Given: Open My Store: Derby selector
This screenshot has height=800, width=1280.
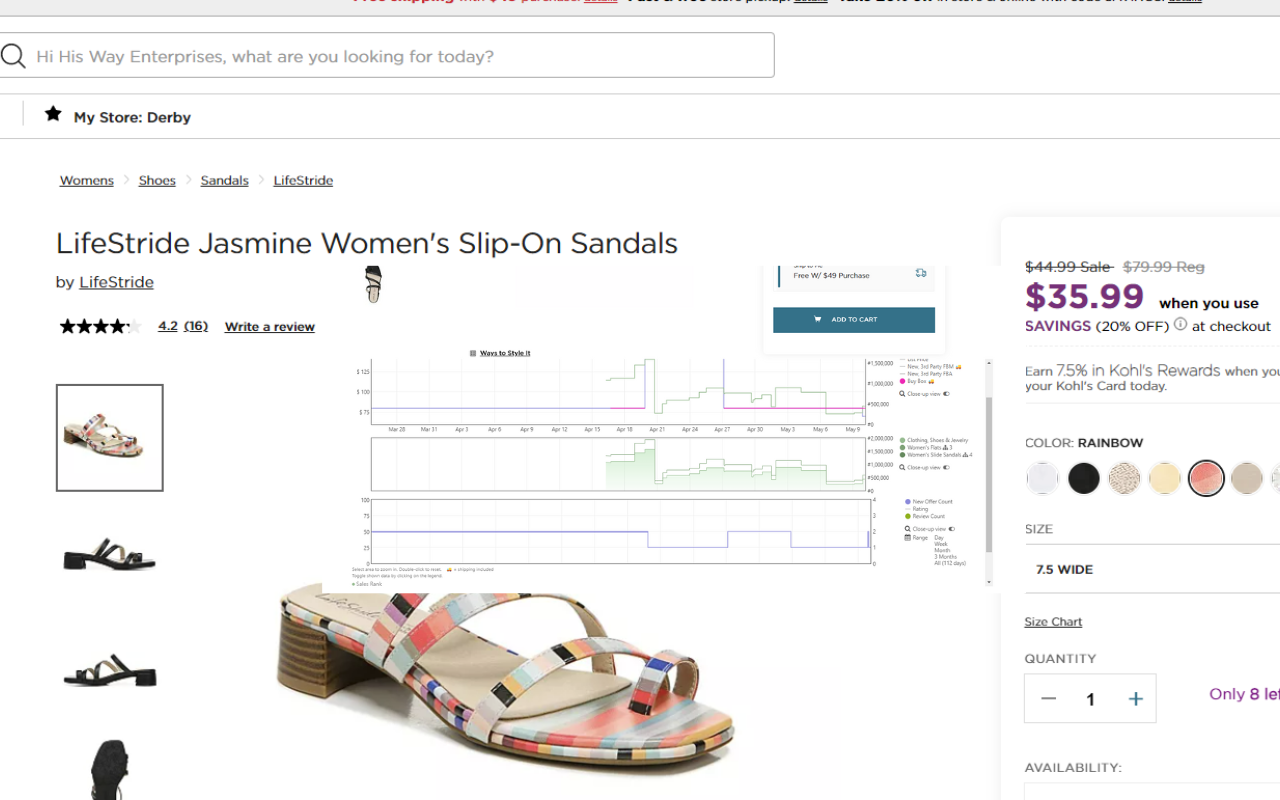Looking at the screenshot, I should (131, 117).
